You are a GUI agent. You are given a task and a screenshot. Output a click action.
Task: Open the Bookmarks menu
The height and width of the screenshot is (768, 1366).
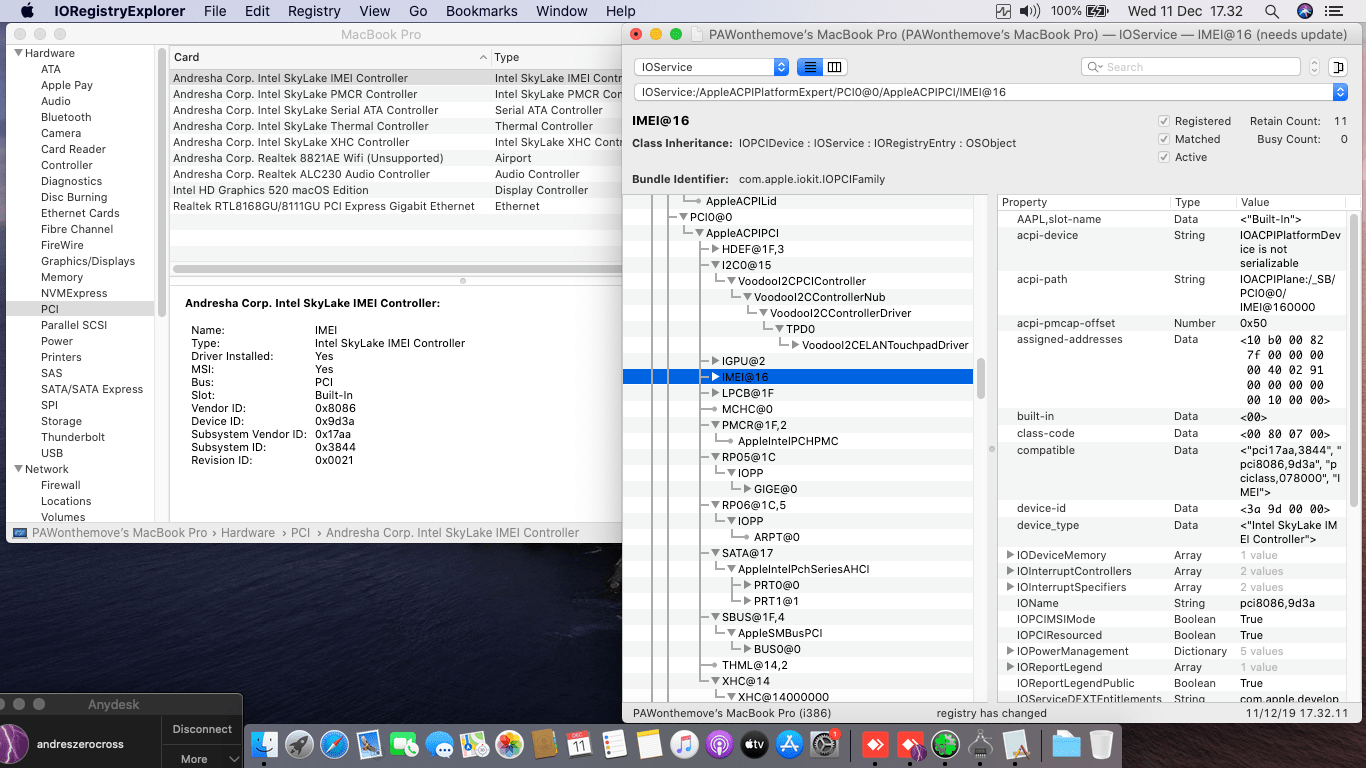pos(481,11)
